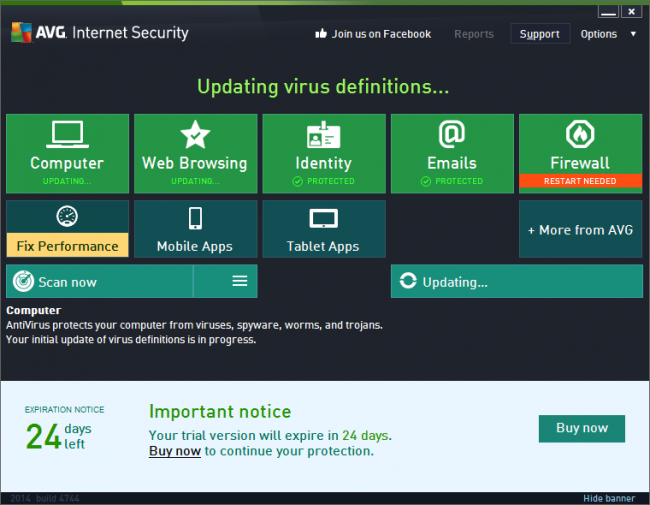
Task: Open the Support menu item
Action: 540,34
